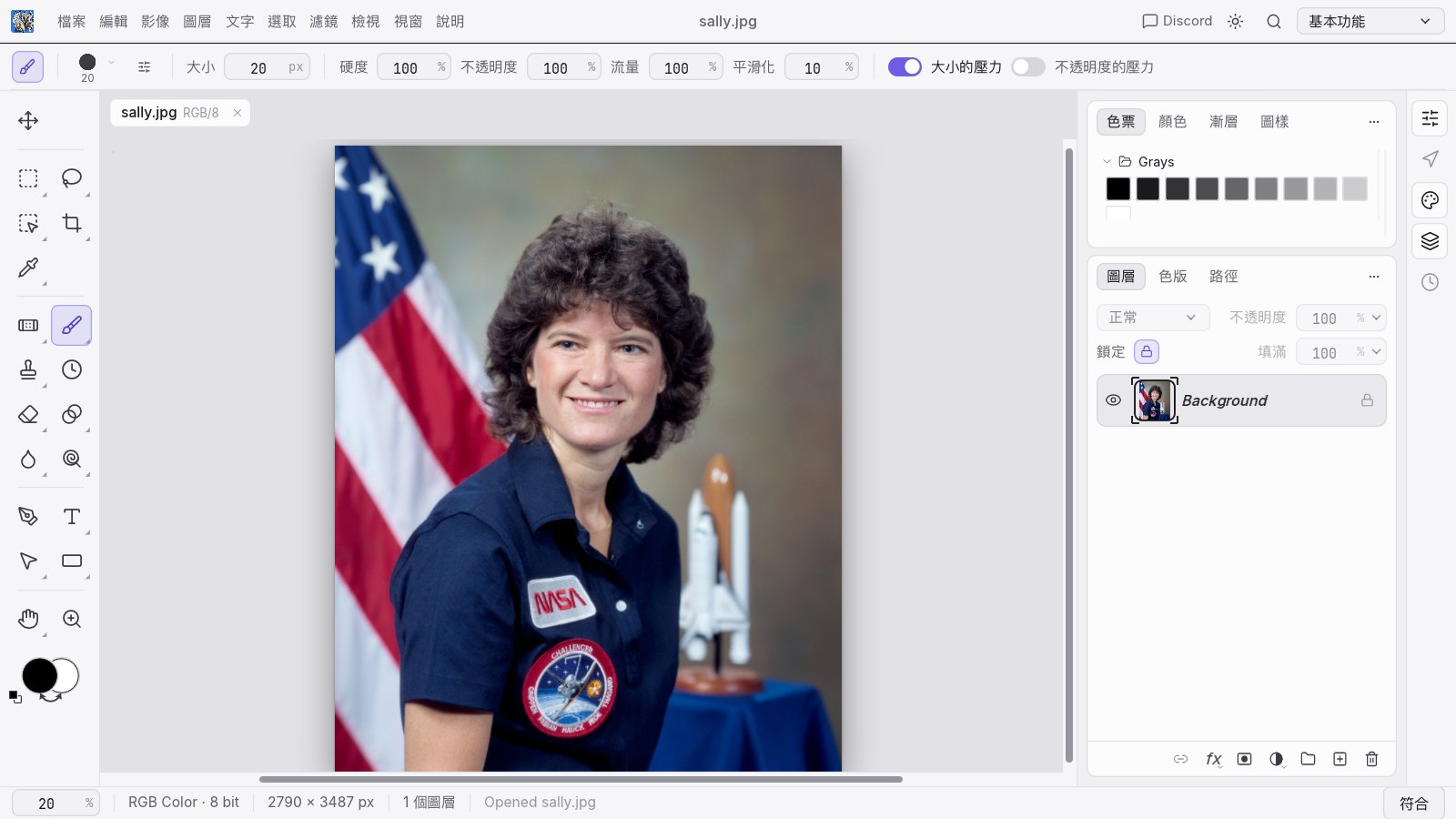Toggle light/dark theme
This screenshot has width=1456, height=819.
(1235, 21)
